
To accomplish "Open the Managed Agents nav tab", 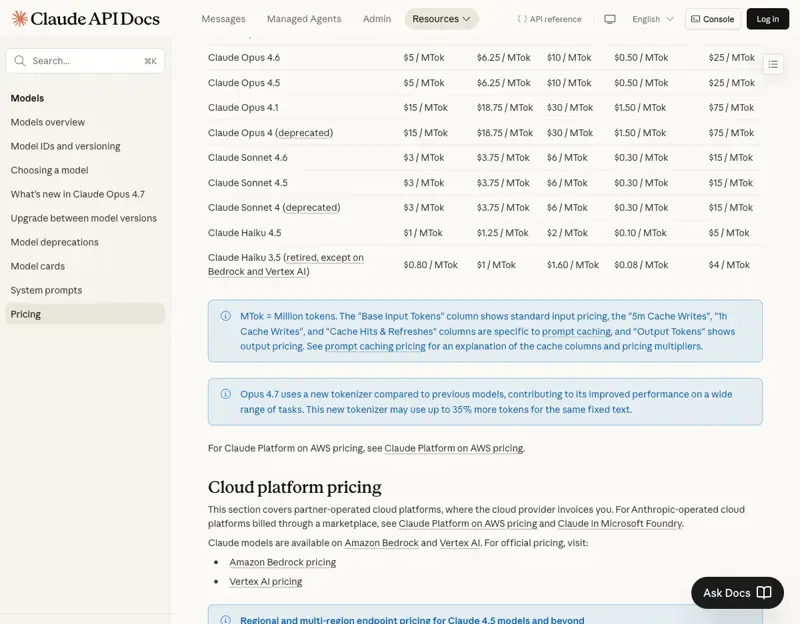I will click(304, 19).
